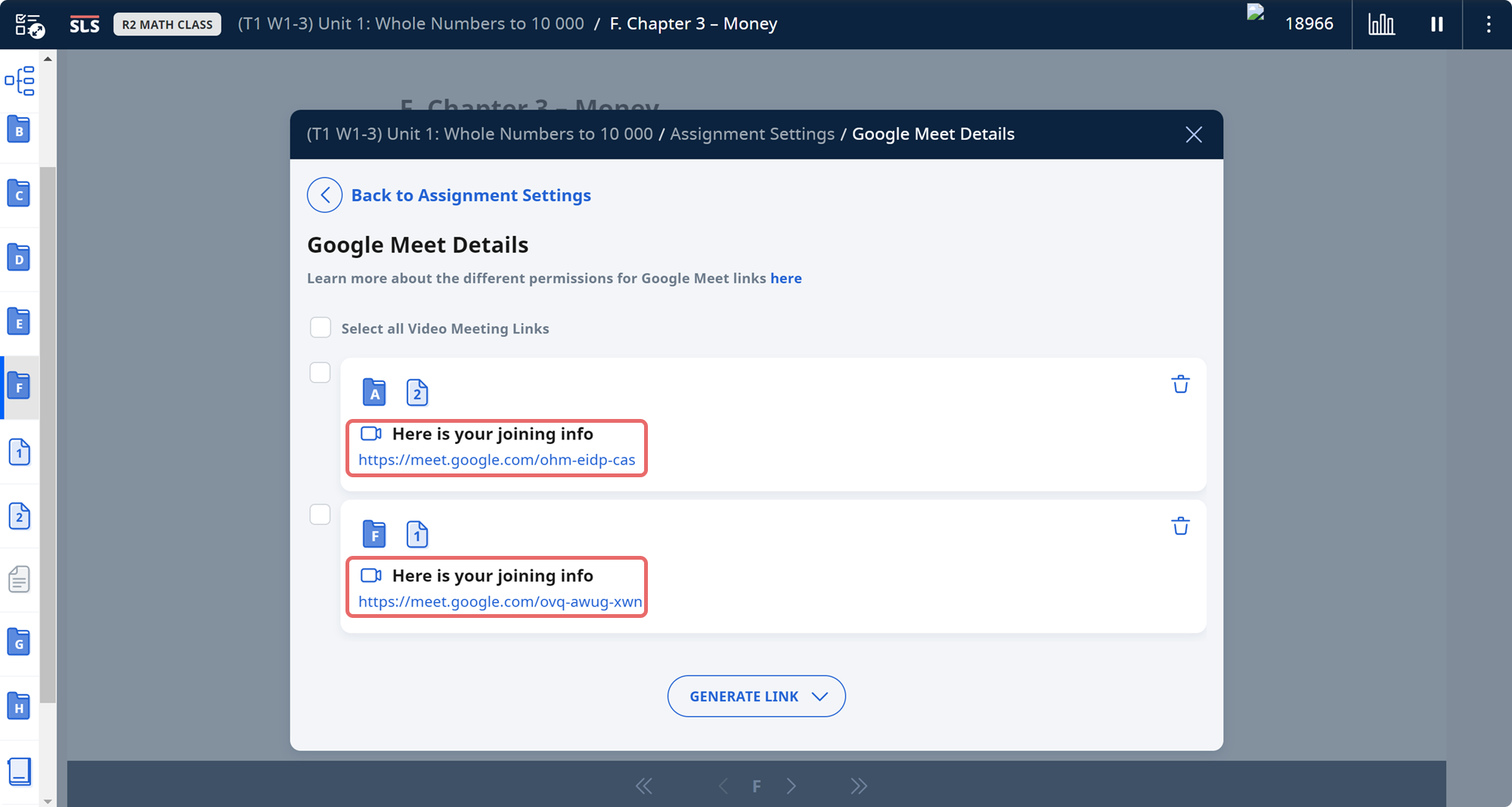Click the profile picture beside 18966
The image size is (1512, 807).
coord(1256,14)
